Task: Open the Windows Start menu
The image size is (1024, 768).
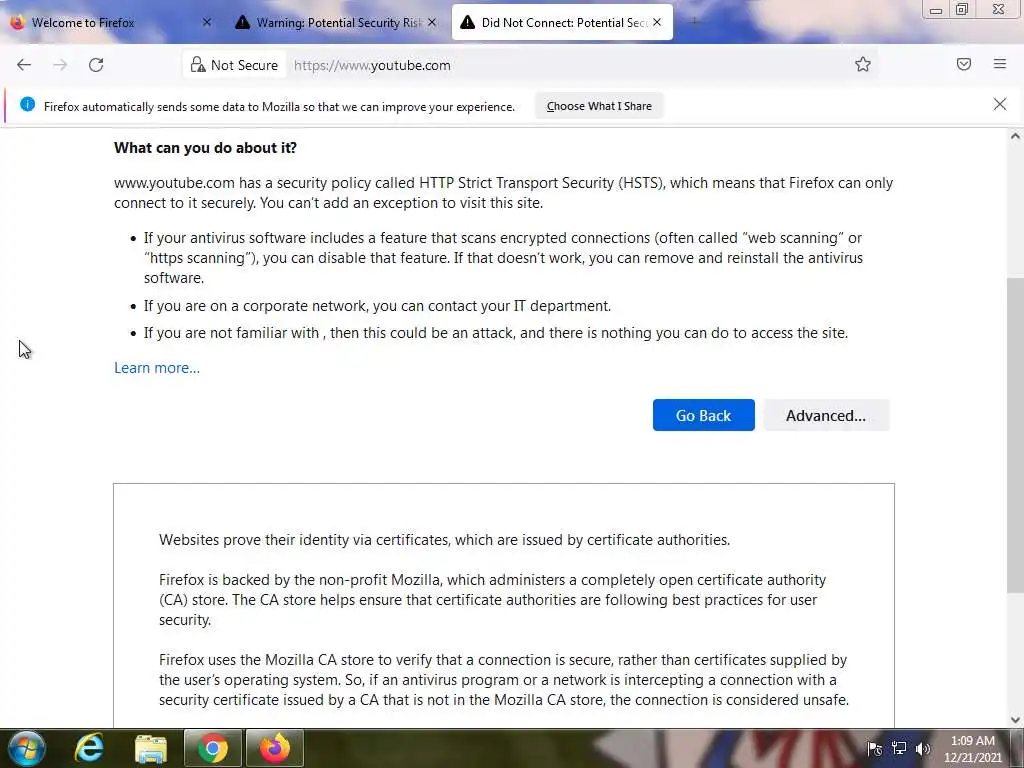Action: 25,748
